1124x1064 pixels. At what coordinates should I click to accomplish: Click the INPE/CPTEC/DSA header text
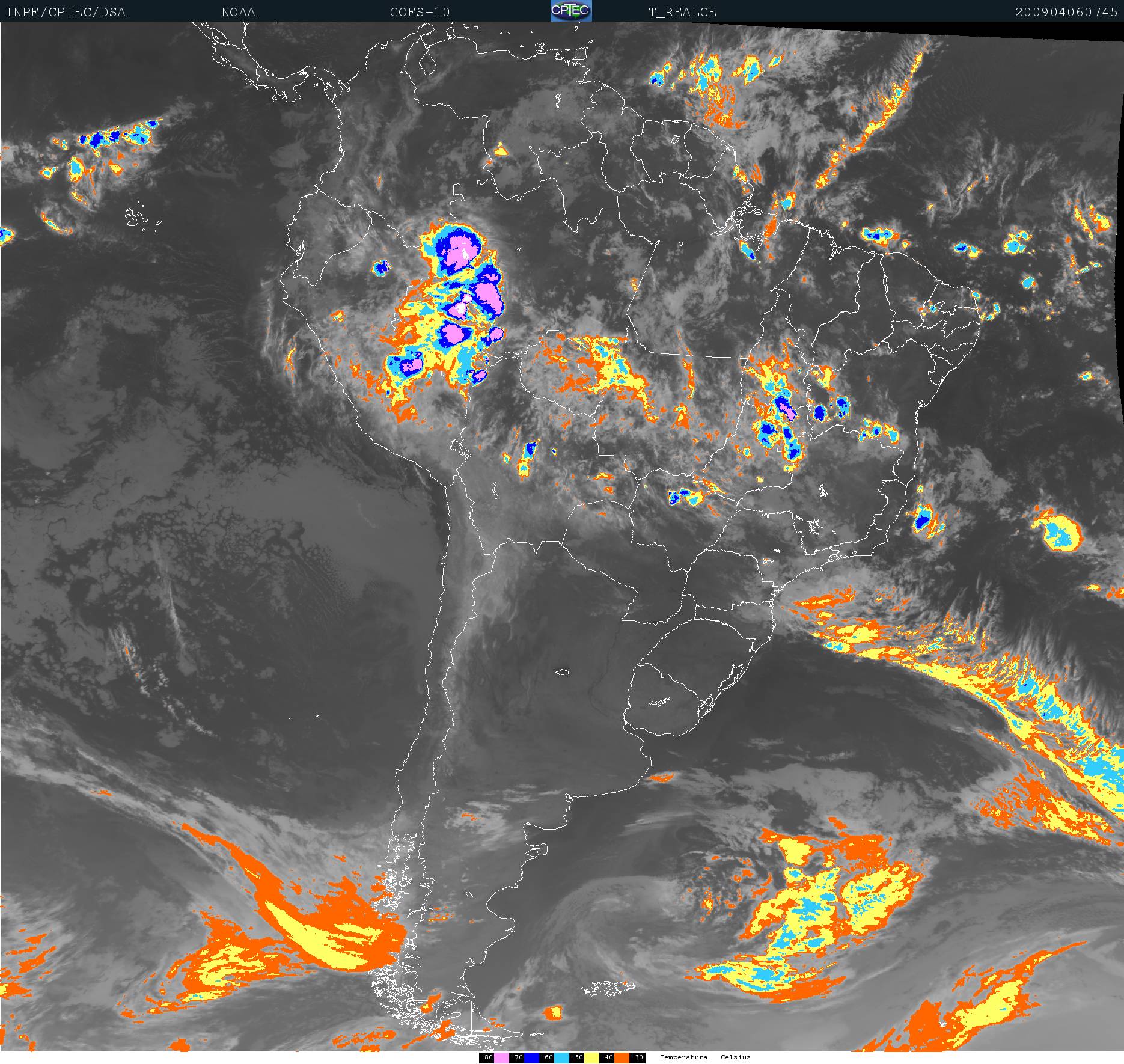[x=66, y=12]
